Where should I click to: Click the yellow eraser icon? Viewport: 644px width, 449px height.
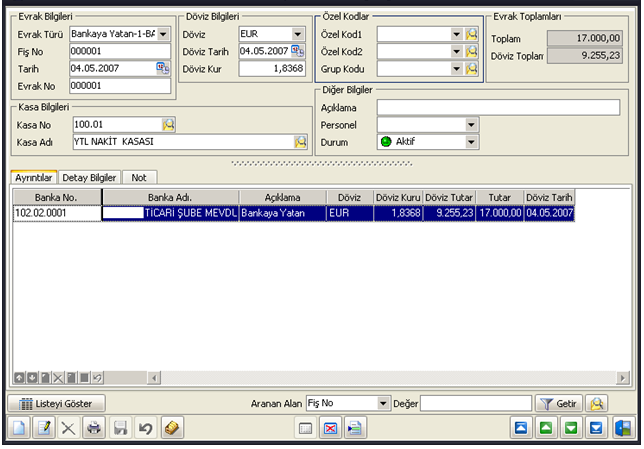click(172, 428)
